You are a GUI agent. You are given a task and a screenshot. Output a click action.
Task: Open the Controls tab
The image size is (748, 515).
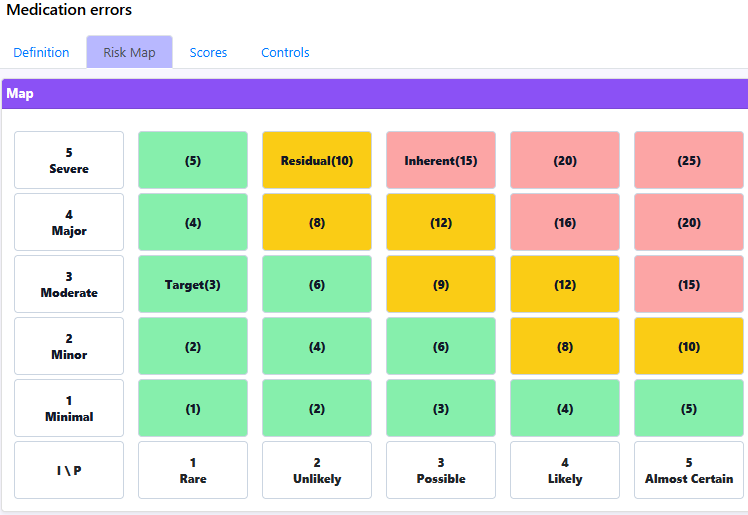pyautogui.click(x=285, y=52)
